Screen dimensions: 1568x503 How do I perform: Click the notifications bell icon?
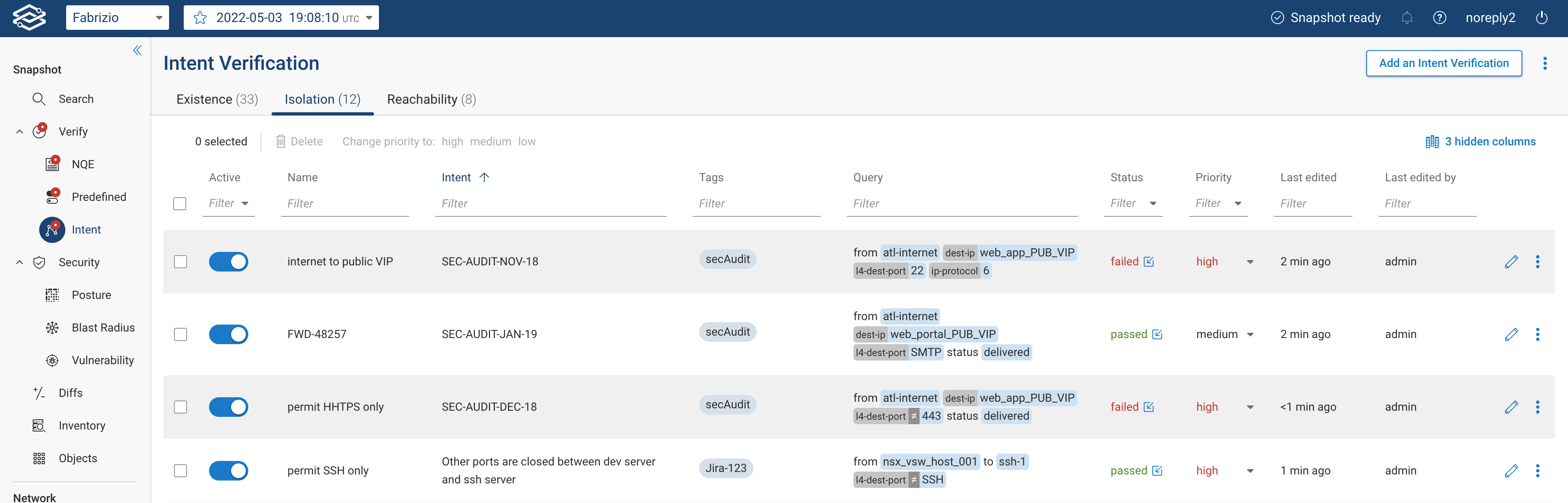(1407, 18)
